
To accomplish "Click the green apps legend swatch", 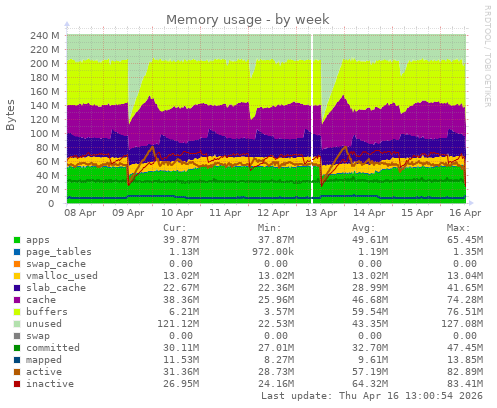I will 17,240.
